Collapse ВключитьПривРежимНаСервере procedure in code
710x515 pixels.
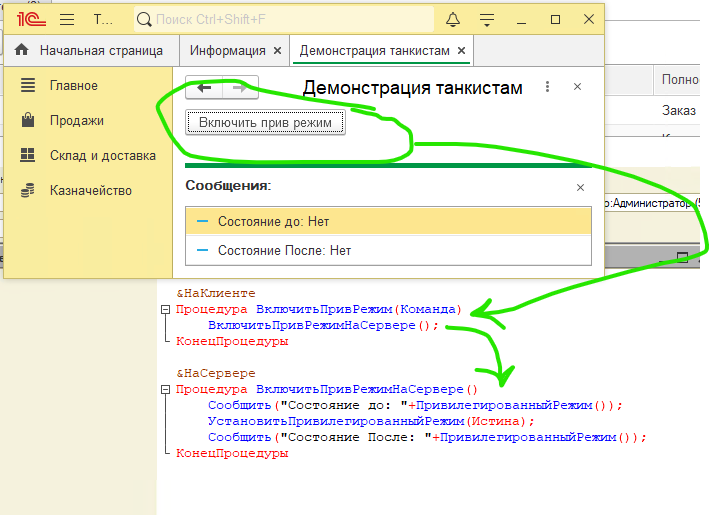165,389
